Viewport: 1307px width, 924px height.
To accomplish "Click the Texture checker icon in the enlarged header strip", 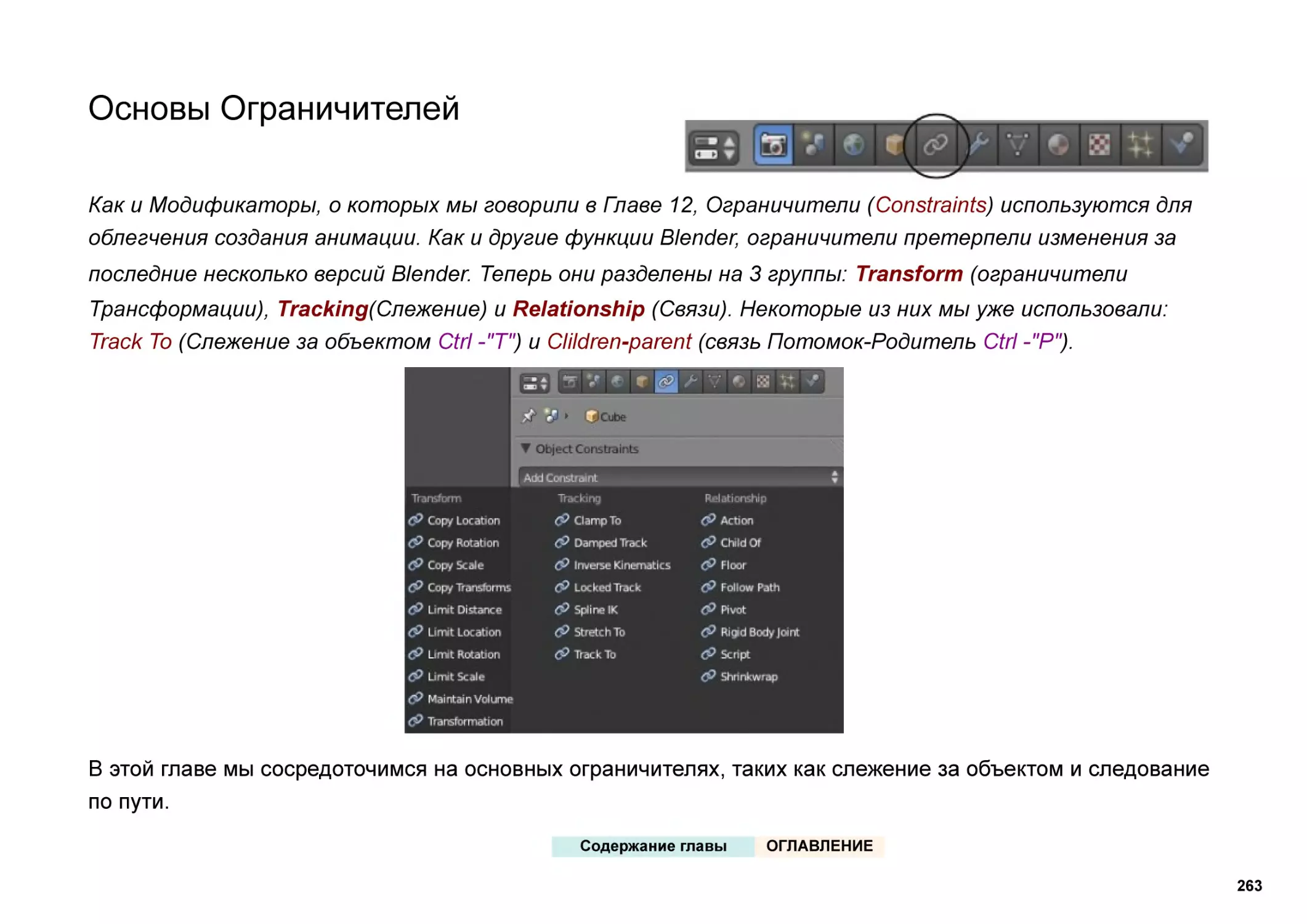I will tap(1099, 145).
